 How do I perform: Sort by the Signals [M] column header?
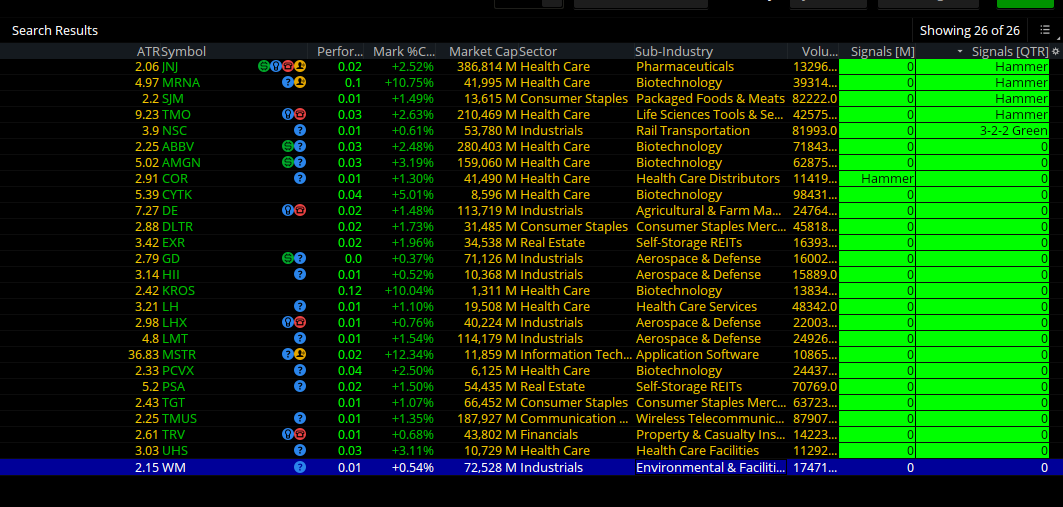coord(883,52)
